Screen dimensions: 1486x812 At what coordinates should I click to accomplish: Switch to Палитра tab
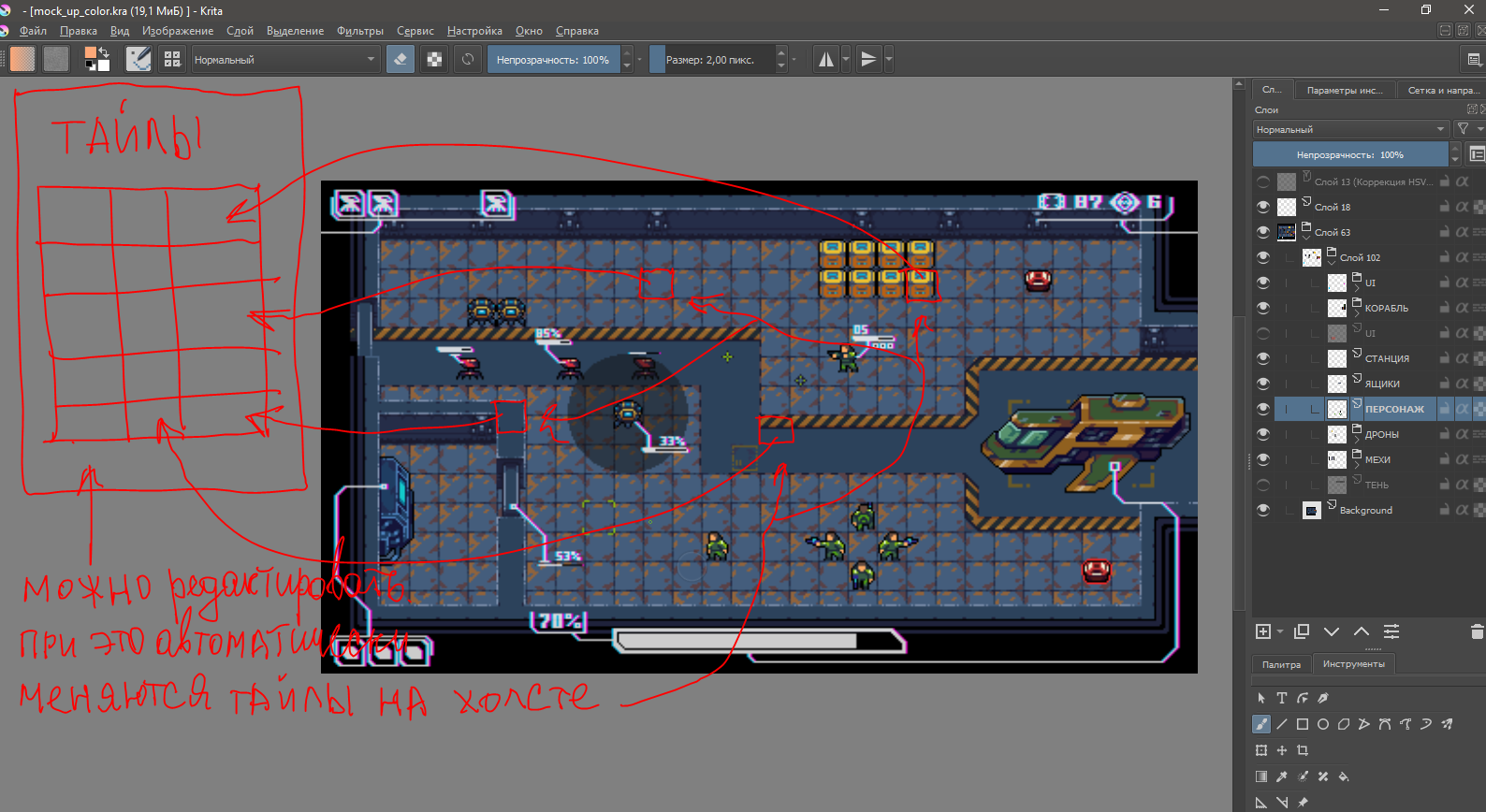(x=1281, y=664)
